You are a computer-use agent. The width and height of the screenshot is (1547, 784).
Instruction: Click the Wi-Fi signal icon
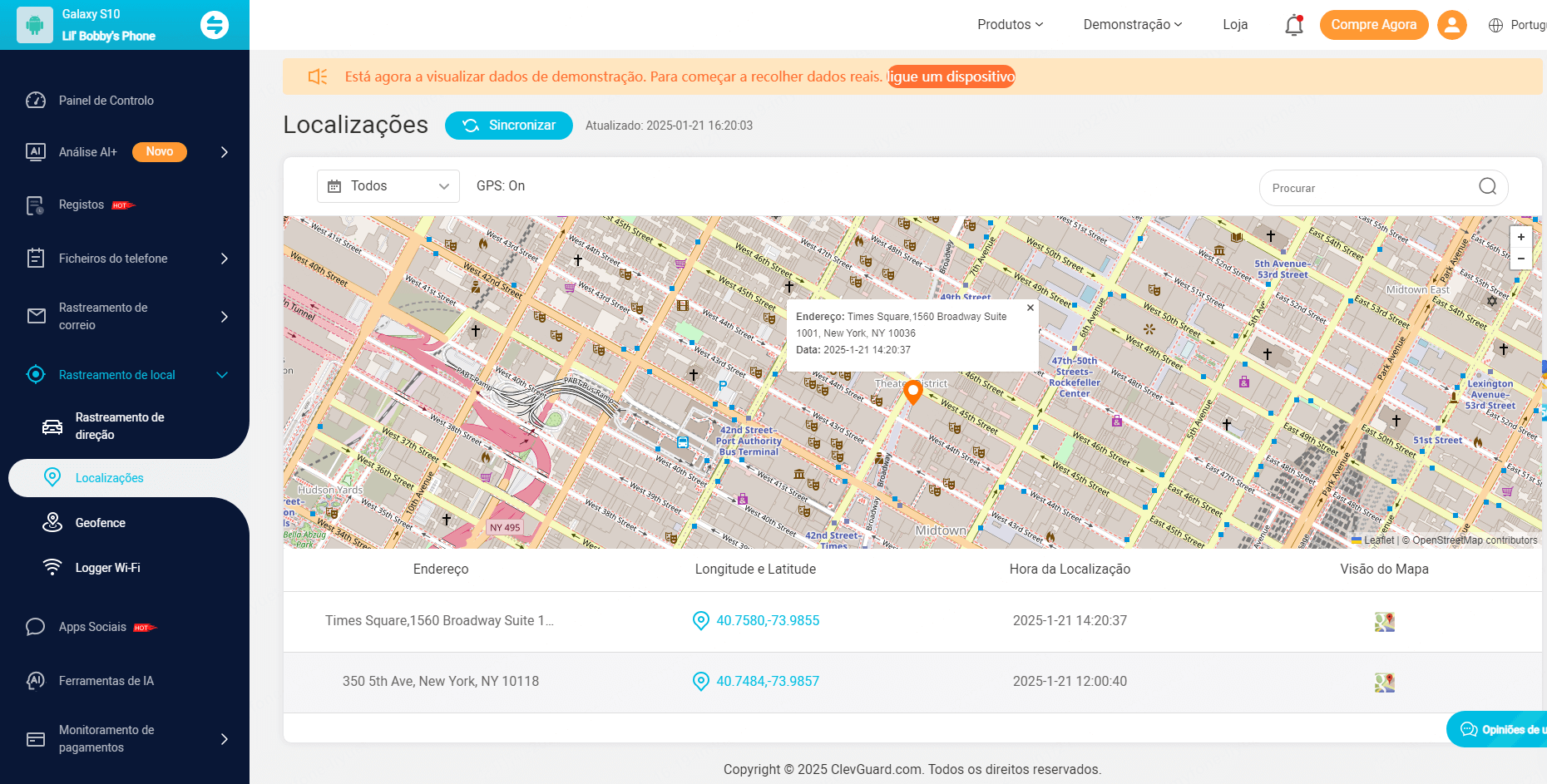(52, 567)
